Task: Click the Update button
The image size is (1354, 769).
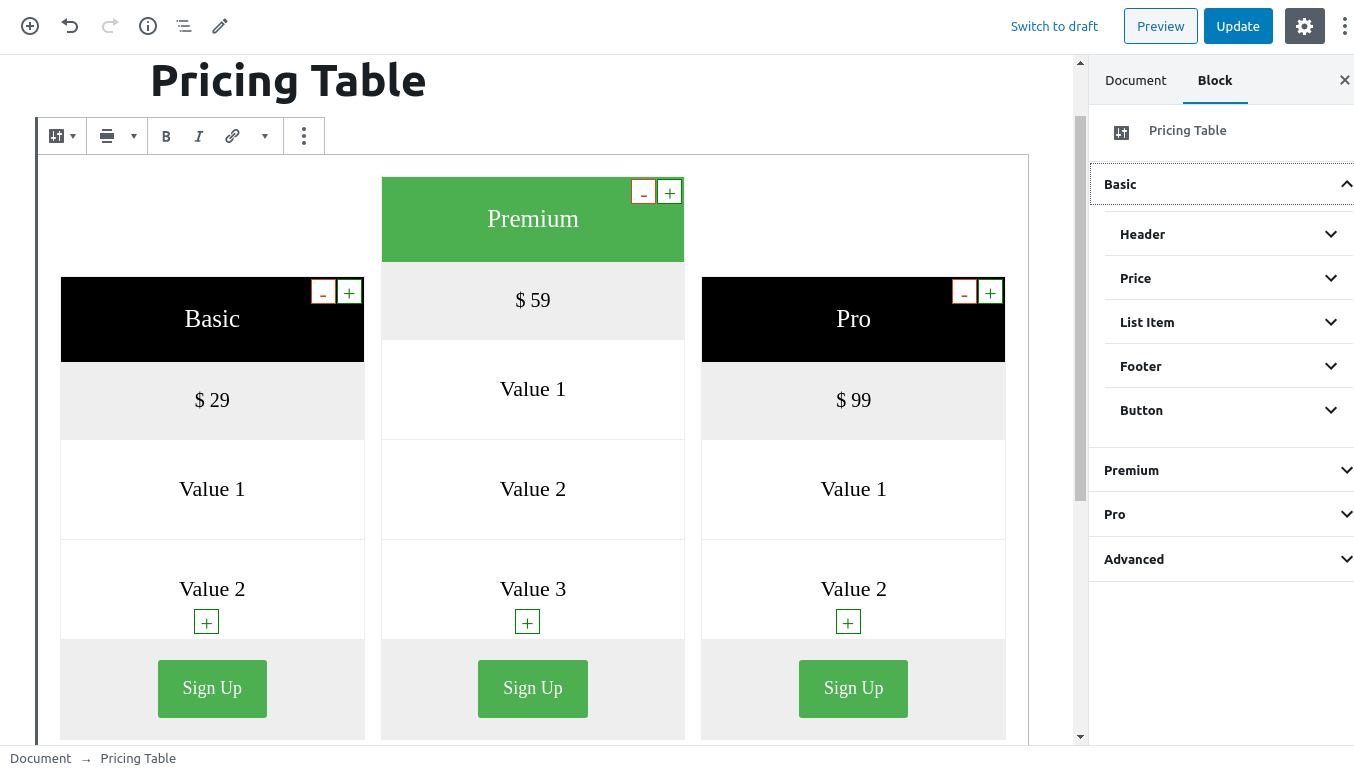Action: 1238,26
